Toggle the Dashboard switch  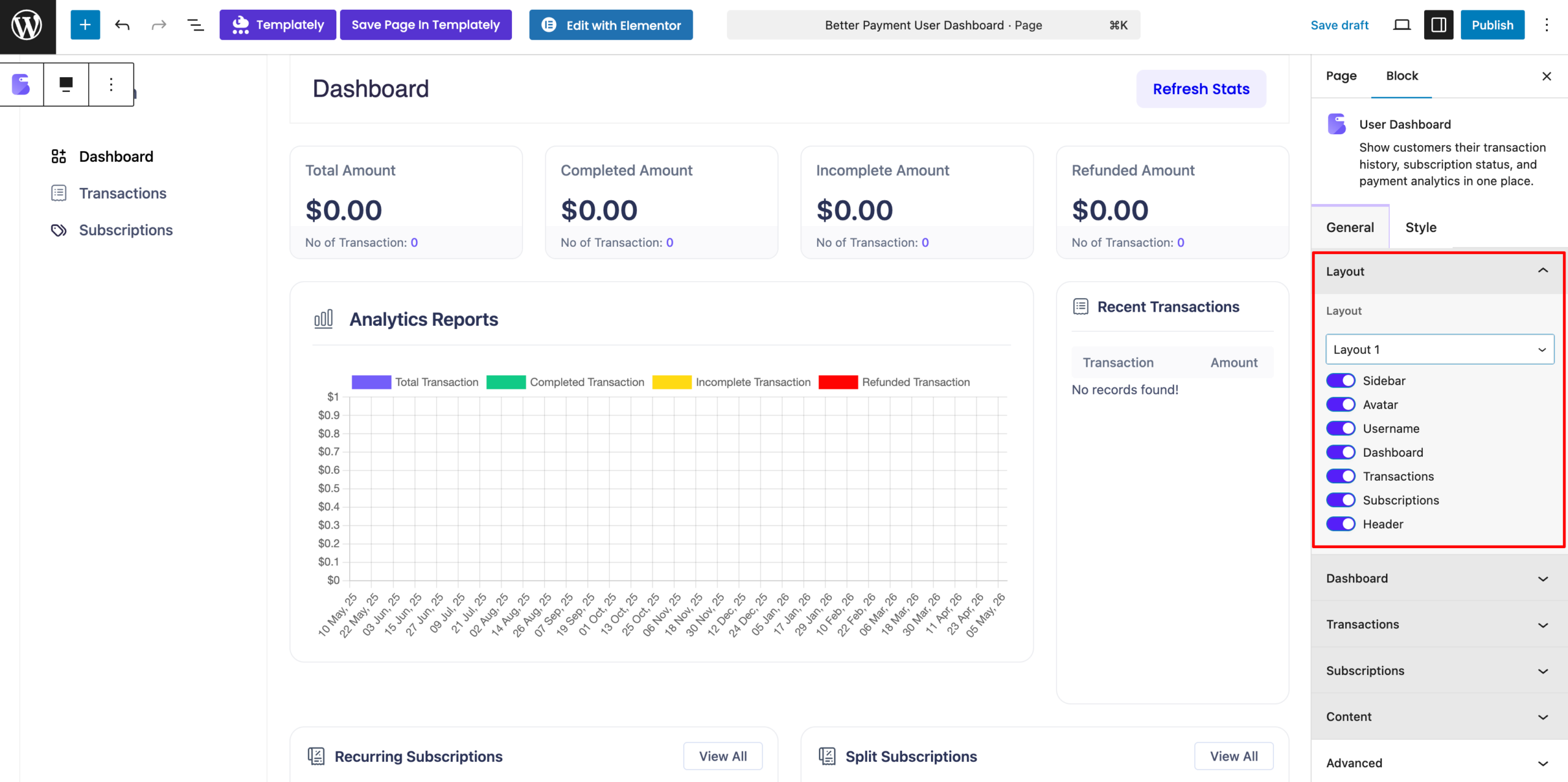coord(1341,453)
